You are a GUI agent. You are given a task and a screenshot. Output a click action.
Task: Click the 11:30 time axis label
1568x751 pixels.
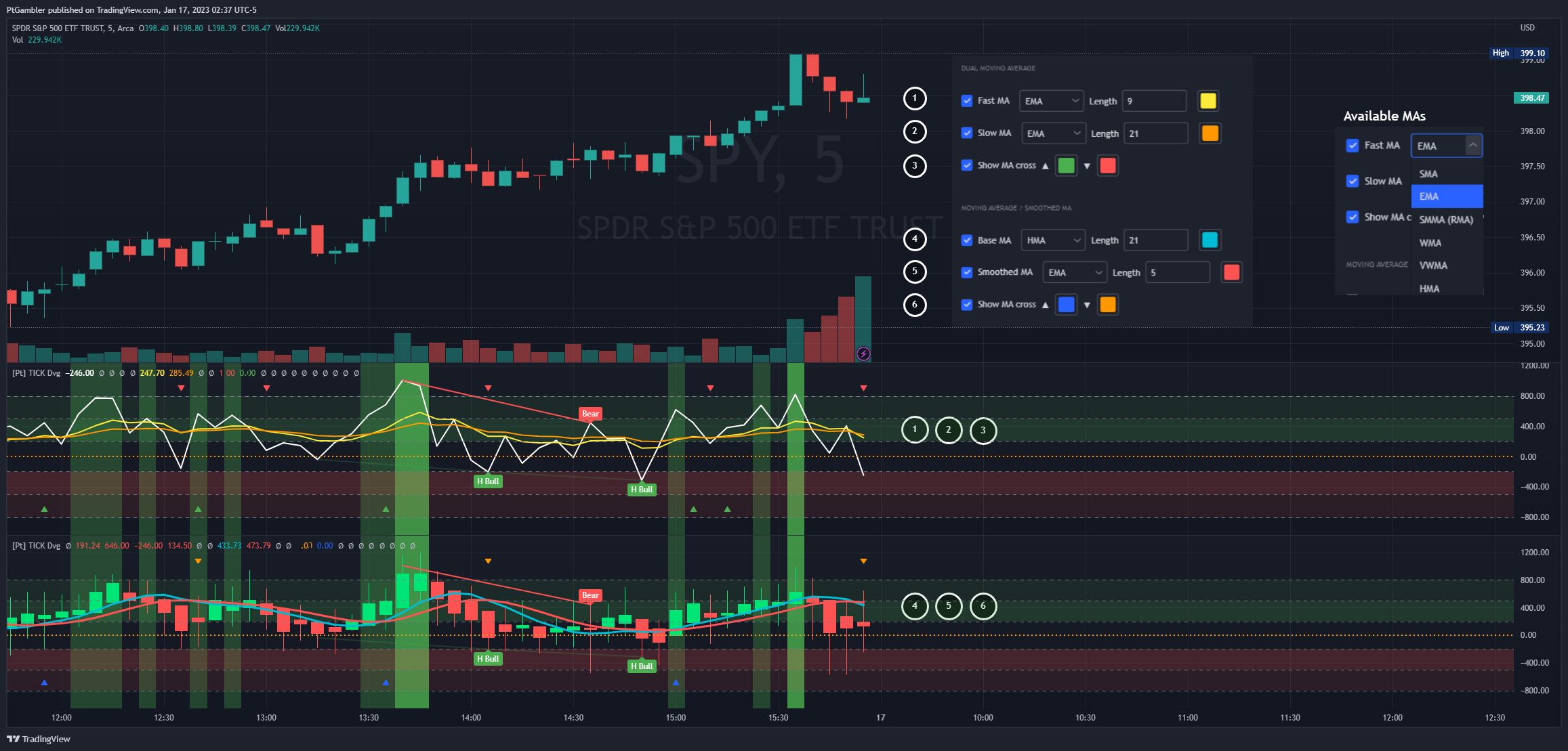click(1290, 718)
